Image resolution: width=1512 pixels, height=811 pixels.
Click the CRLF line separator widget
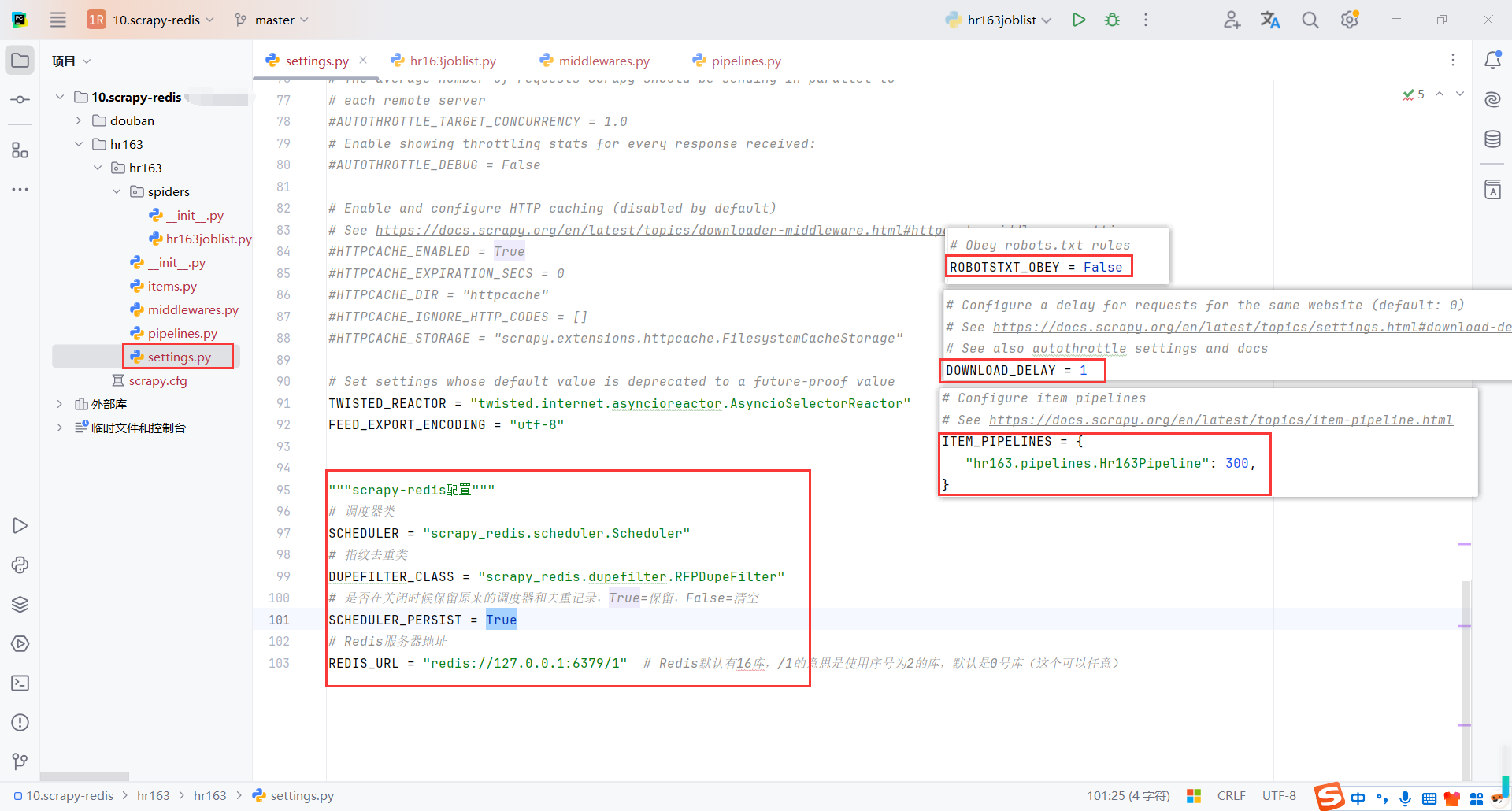click(1231, 796)
